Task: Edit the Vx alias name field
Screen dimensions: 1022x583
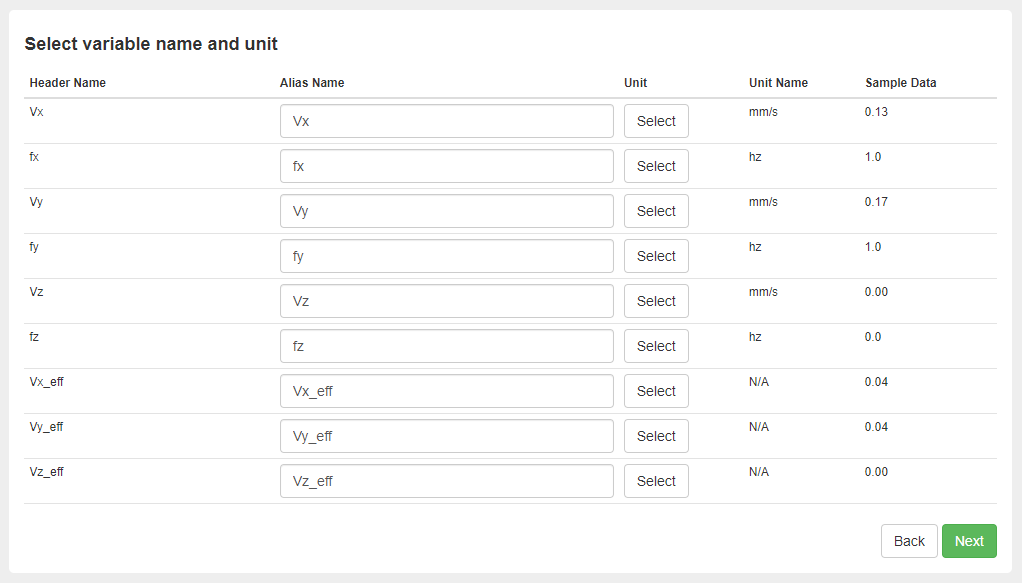Action: (x=446, y=121)
